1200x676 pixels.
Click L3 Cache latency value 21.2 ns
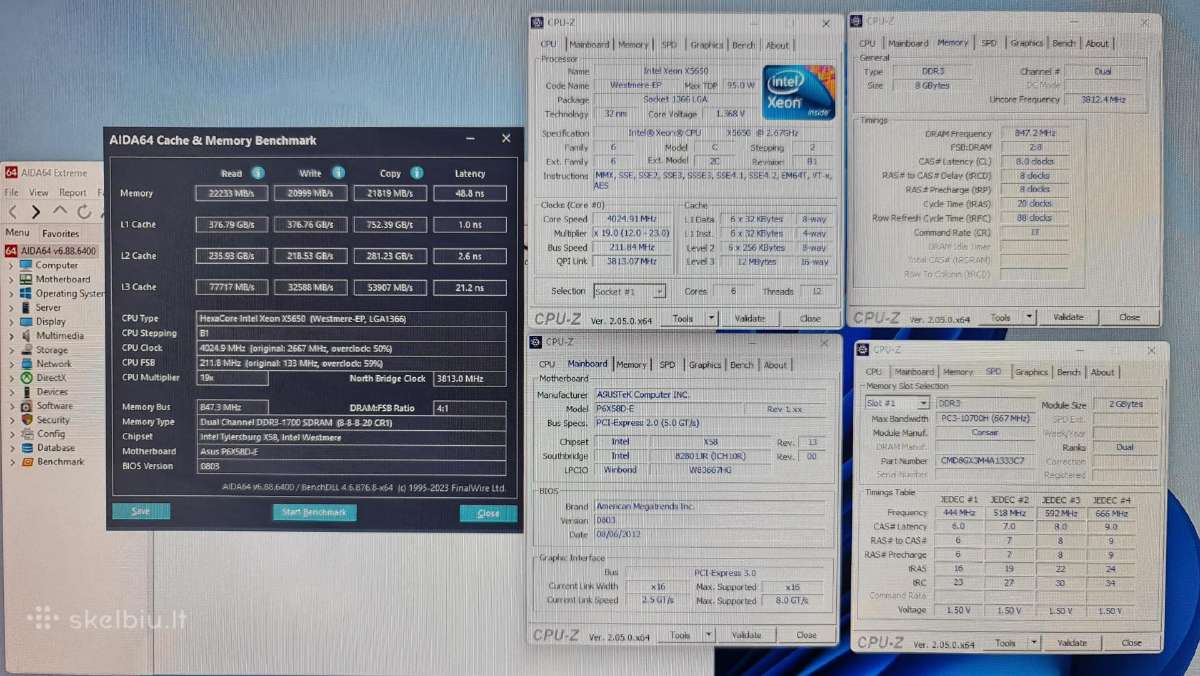[470, 288]
